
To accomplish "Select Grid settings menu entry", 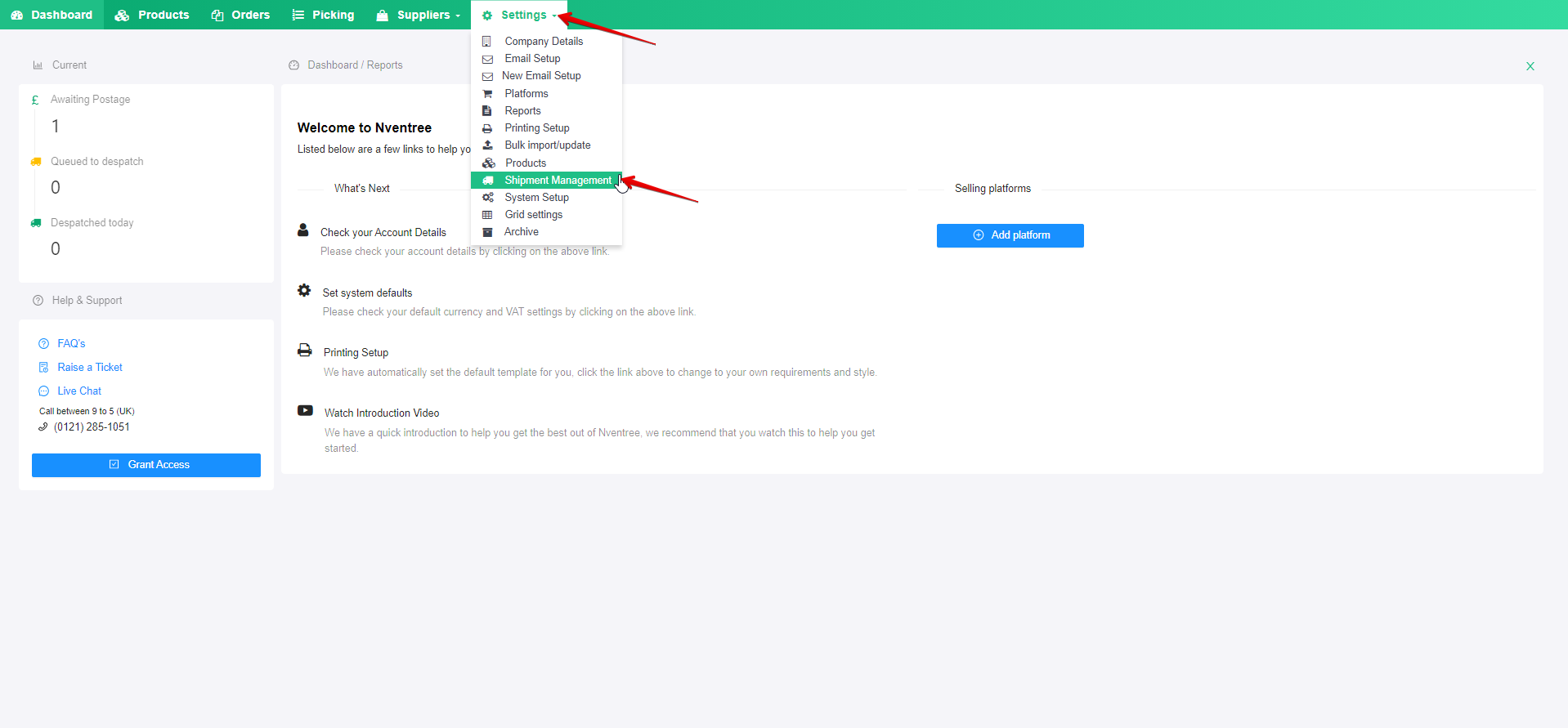I will (x=546, y=214).
